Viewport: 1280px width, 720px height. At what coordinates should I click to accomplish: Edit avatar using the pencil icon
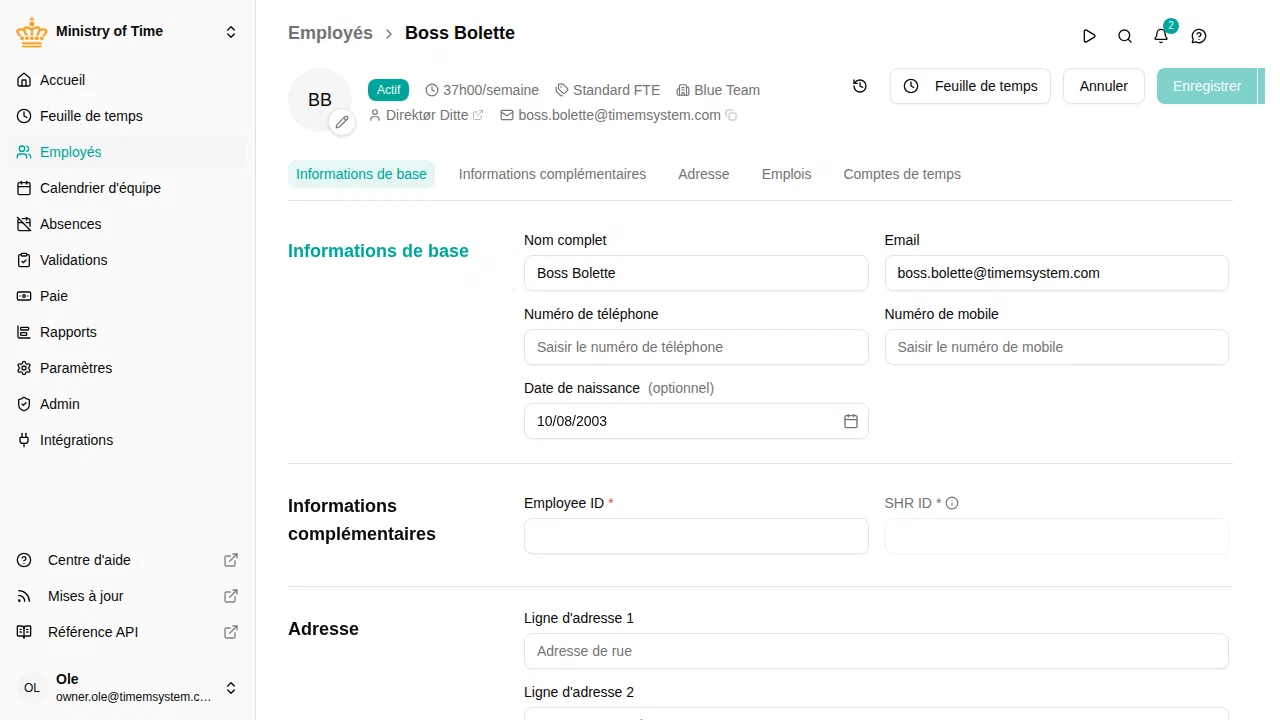tap(342, 122)
